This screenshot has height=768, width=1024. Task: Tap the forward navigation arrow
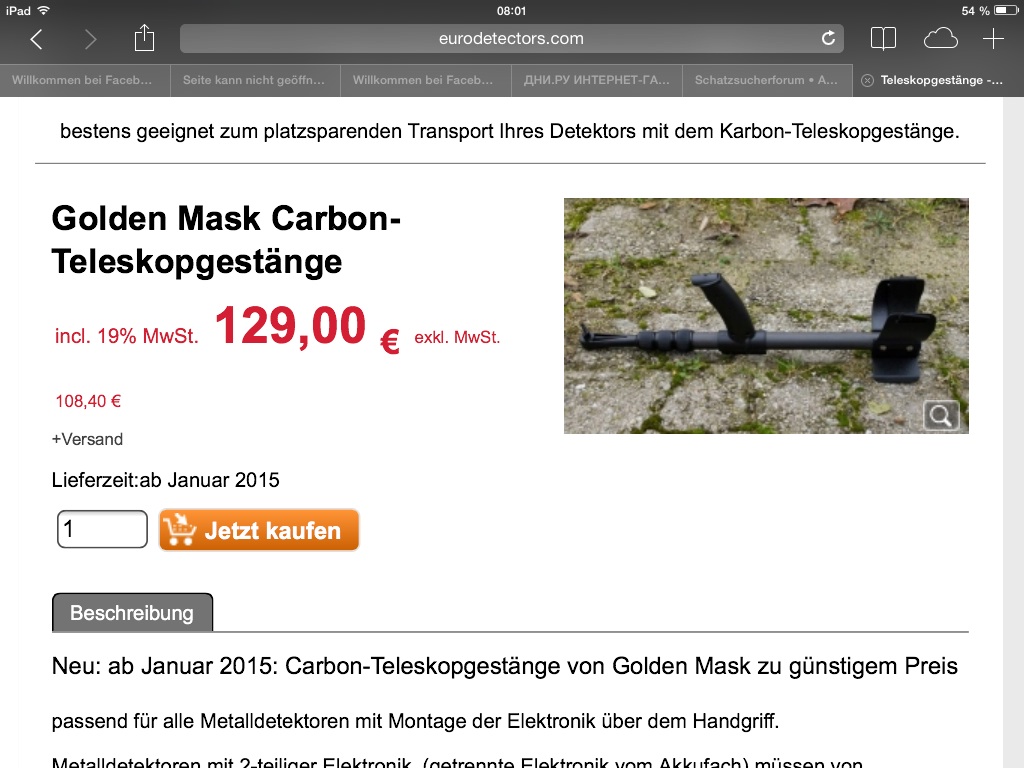click(x=90, y=39)
